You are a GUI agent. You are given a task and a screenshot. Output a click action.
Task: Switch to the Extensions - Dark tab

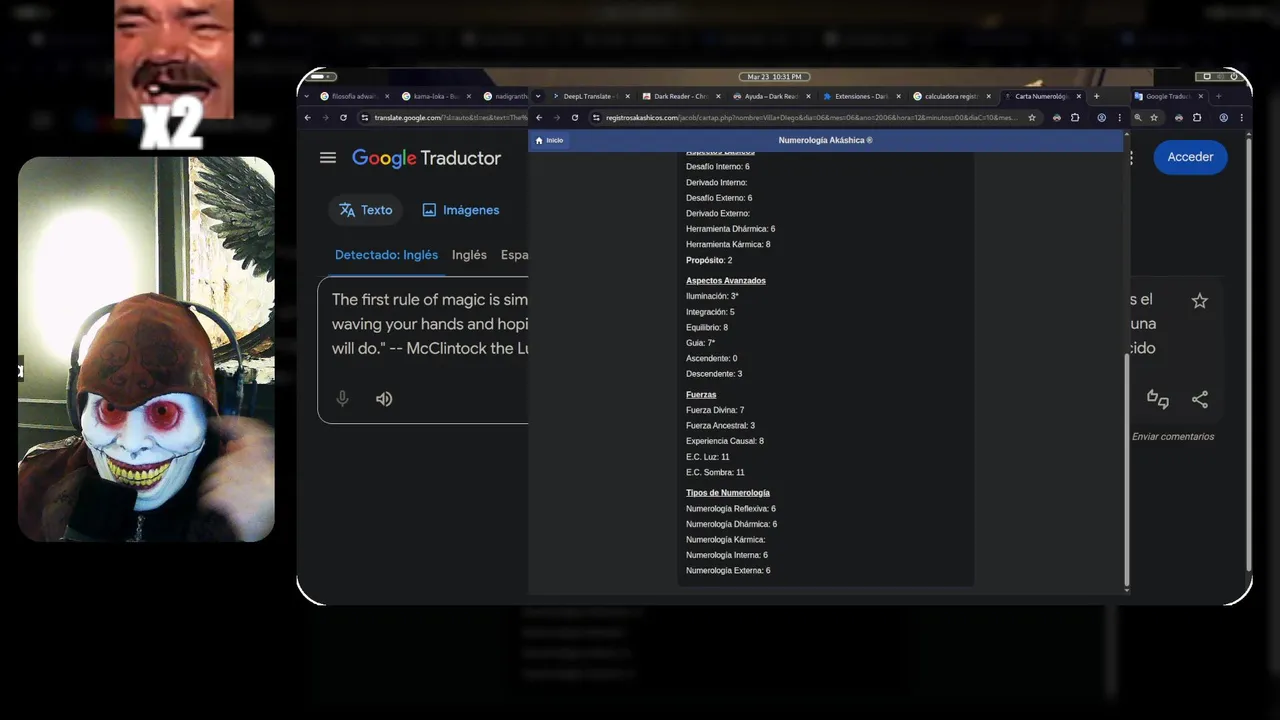pos(860,96)
